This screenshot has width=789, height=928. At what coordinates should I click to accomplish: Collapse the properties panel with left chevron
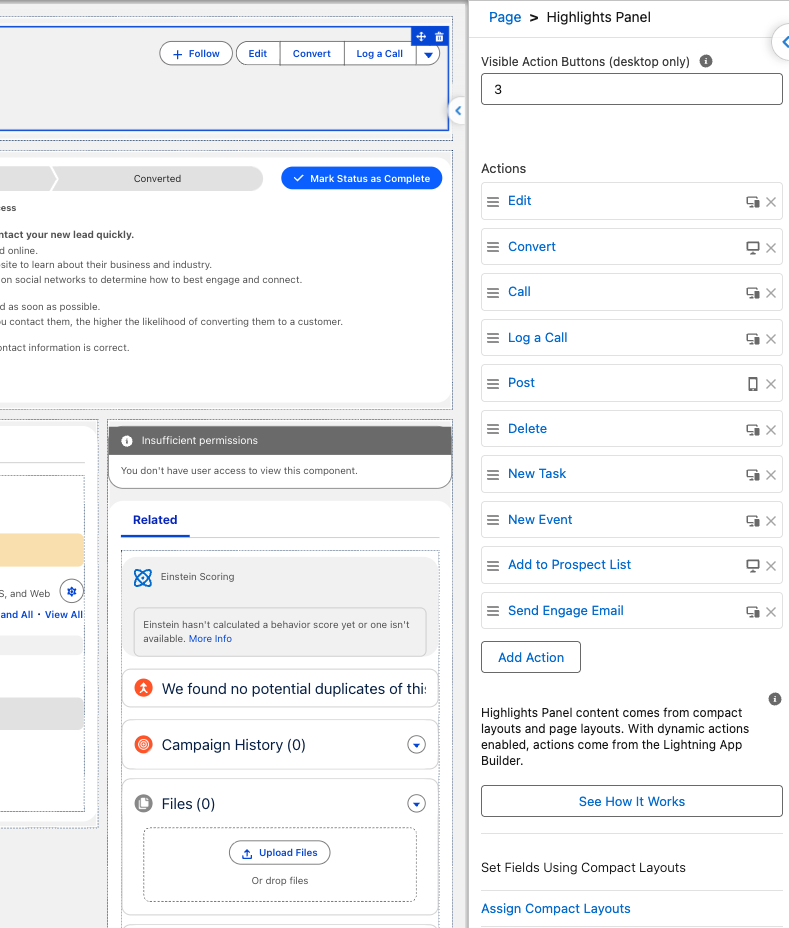point(458,111)
